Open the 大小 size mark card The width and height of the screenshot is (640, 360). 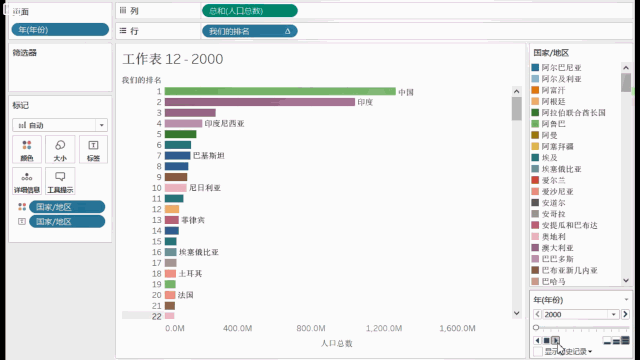(60, 150)
